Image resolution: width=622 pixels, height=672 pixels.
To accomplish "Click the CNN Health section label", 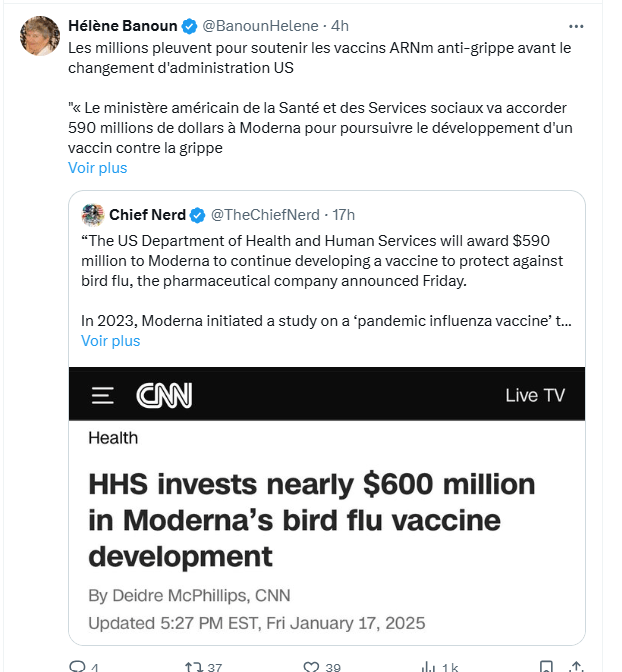I will tap(113, 438).
